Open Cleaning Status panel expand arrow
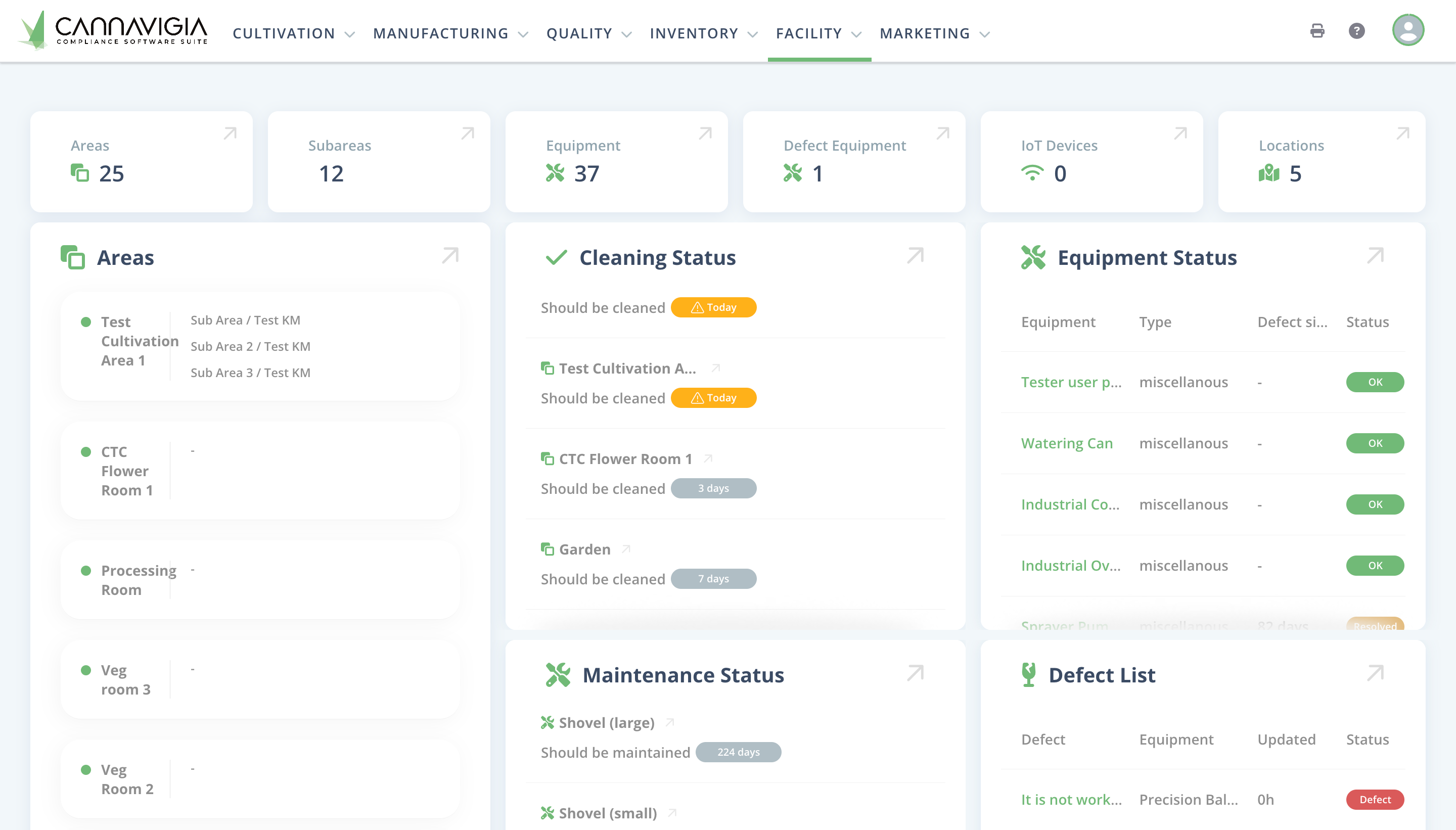The height and width of the screenshot is (830, 1456). pos(915,256)
